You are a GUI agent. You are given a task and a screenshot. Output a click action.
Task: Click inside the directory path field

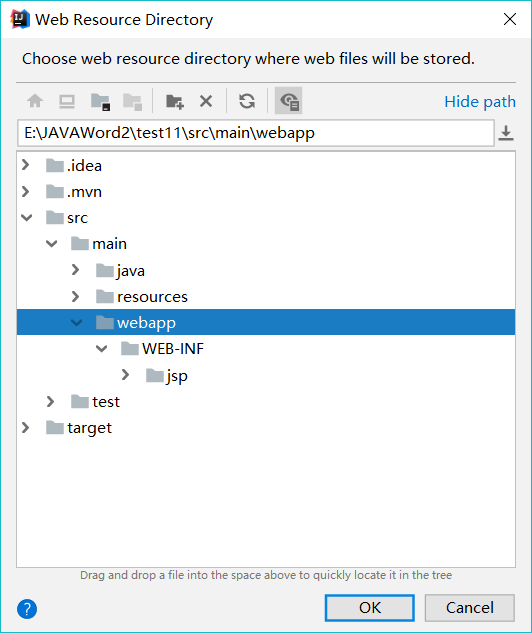(256, 133)
